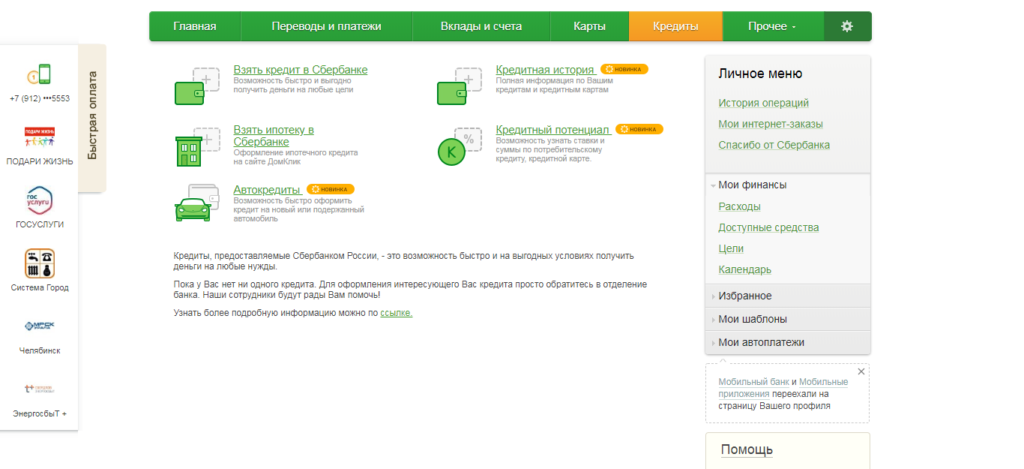This screenshot has height=469, width=1024.
Task: Select the mobile phone quick-pay icon
Action: coord(39,75)
